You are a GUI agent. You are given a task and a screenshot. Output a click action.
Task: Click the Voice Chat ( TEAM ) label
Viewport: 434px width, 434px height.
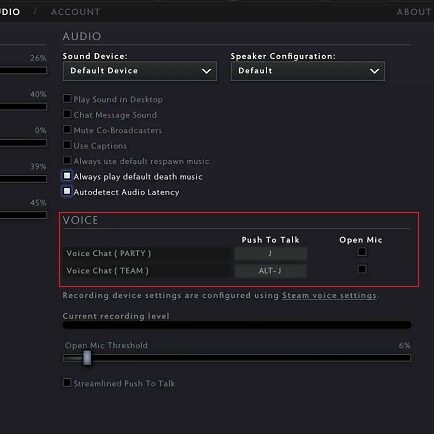pyautogui.click(x=107, y=271)
